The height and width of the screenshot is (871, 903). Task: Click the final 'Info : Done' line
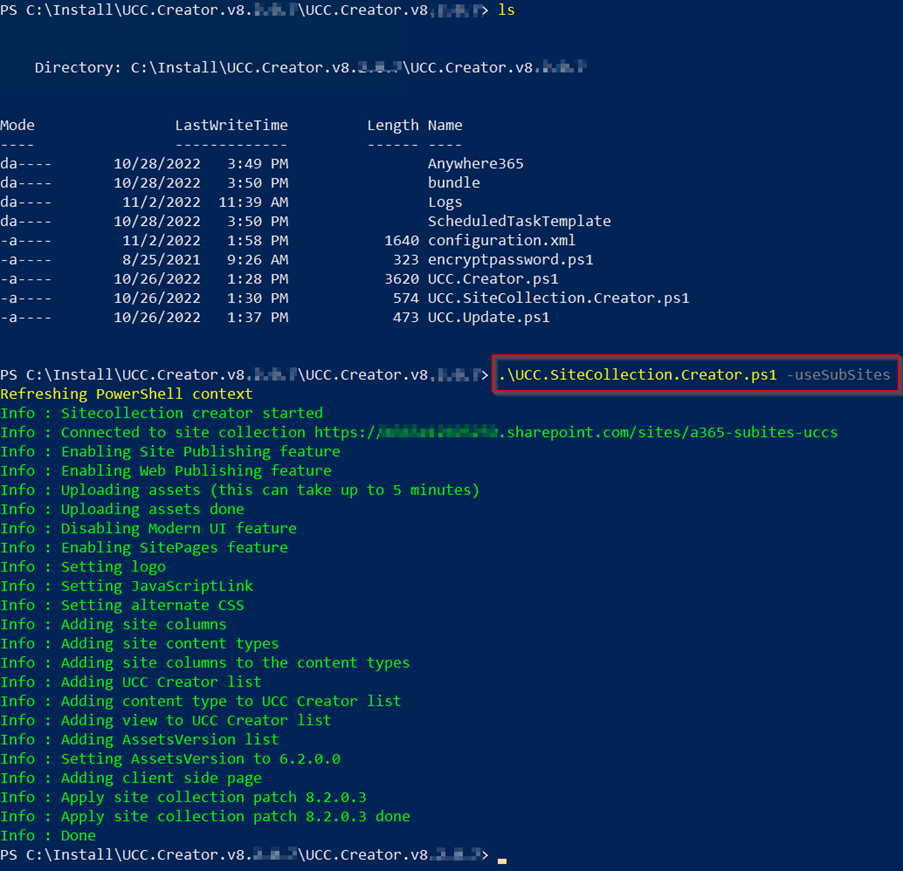pyautogui.click(x=48, y=835)
